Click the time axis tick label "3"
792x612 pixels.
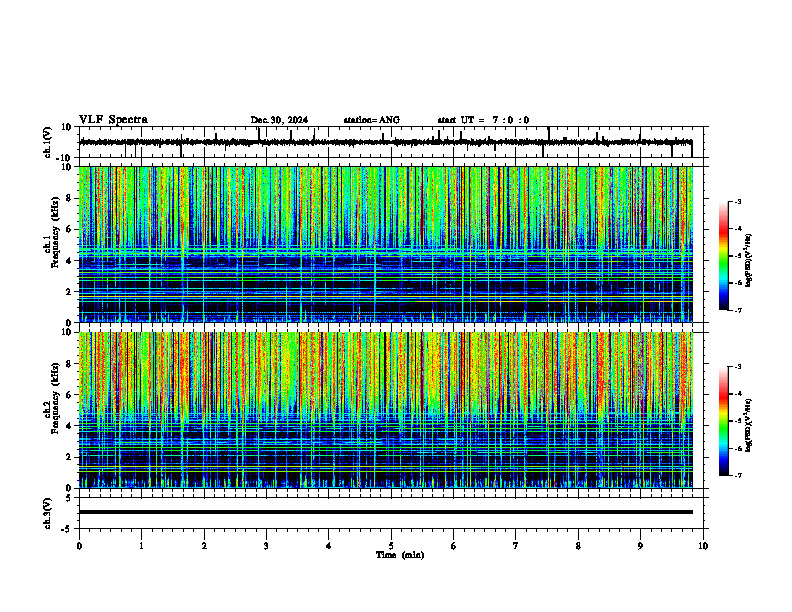click(x=266, y=546)
